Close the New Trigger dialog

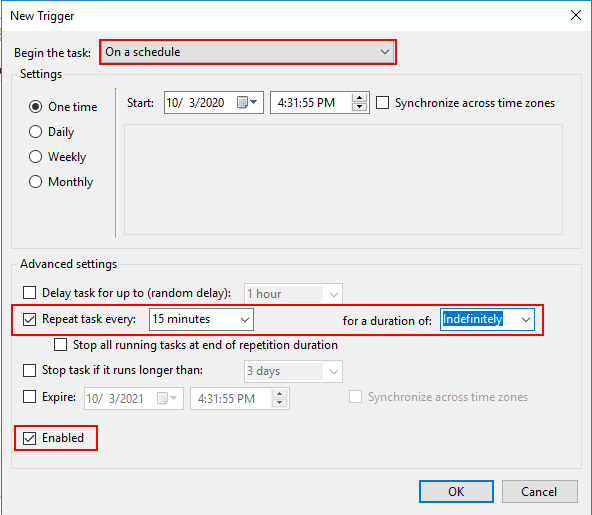click(x=576, y=15)
